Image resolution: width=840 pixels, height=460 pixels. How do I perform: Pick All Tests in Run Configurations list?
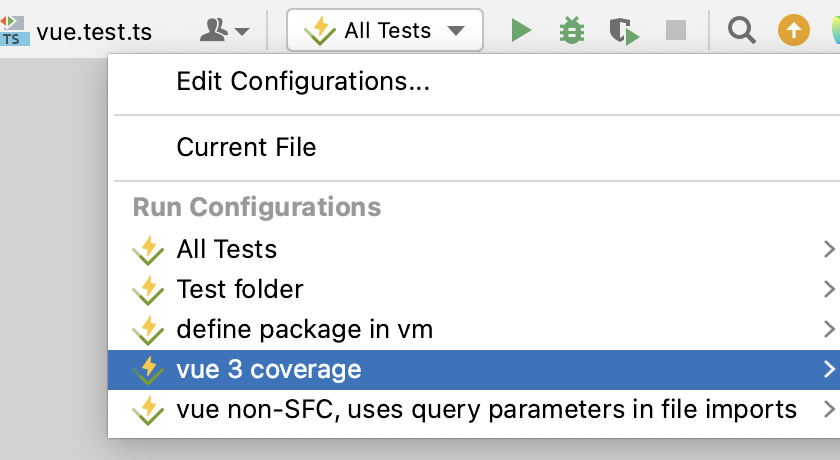(x=226, y=249)
